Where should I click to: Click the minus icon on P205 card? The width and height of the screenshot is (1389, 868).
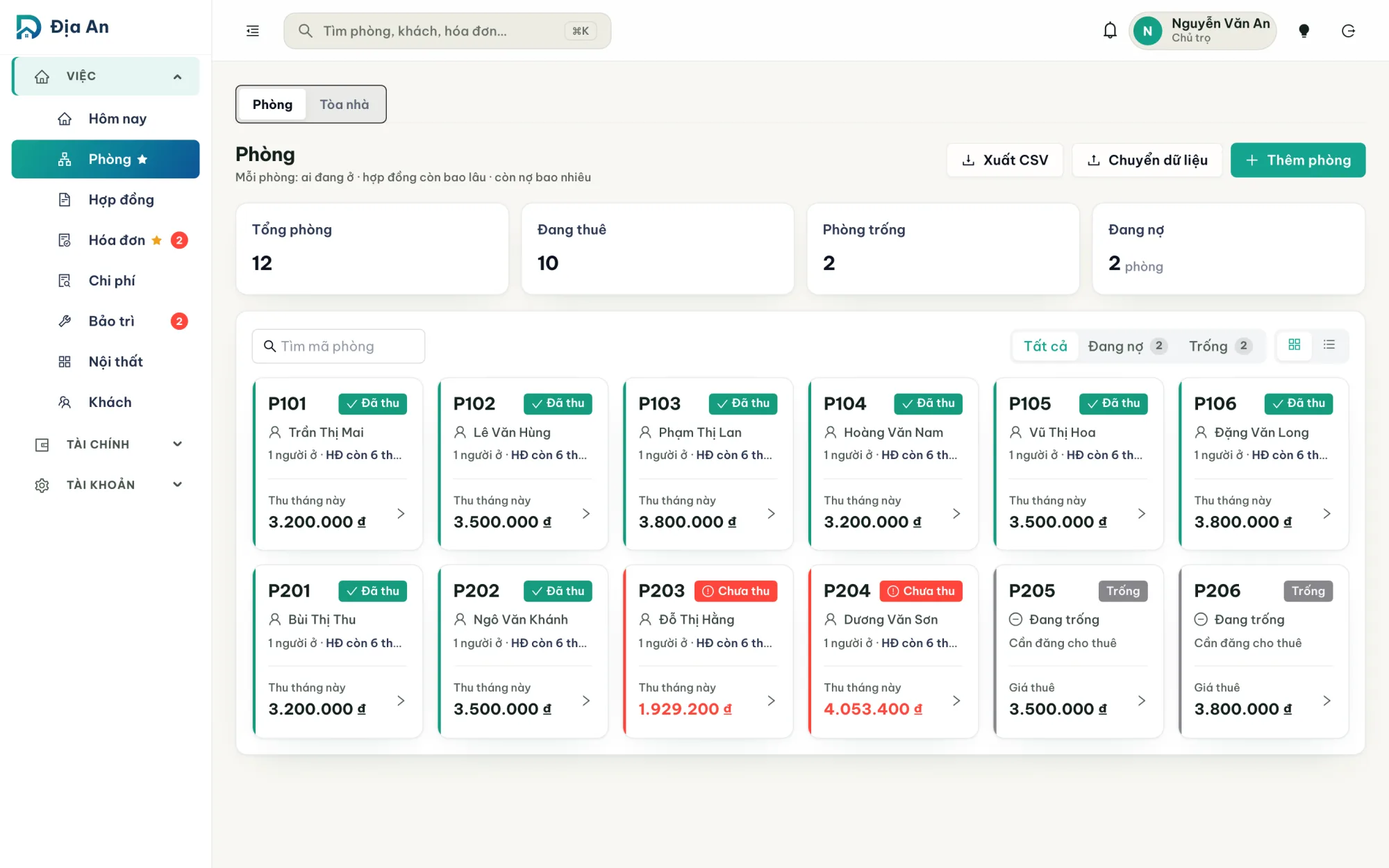1015,619
